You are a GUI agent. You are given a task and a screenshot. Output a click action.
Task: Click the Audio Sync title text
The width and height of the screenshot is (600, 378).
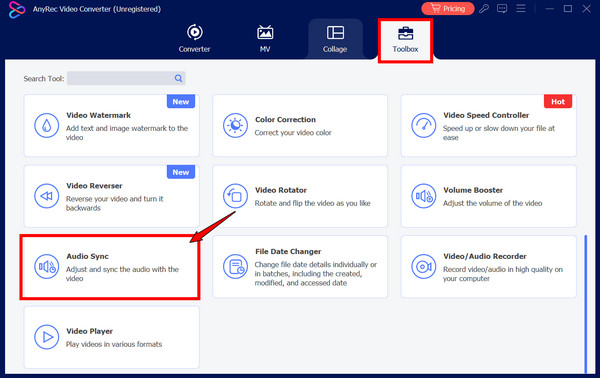coord(88,256)
